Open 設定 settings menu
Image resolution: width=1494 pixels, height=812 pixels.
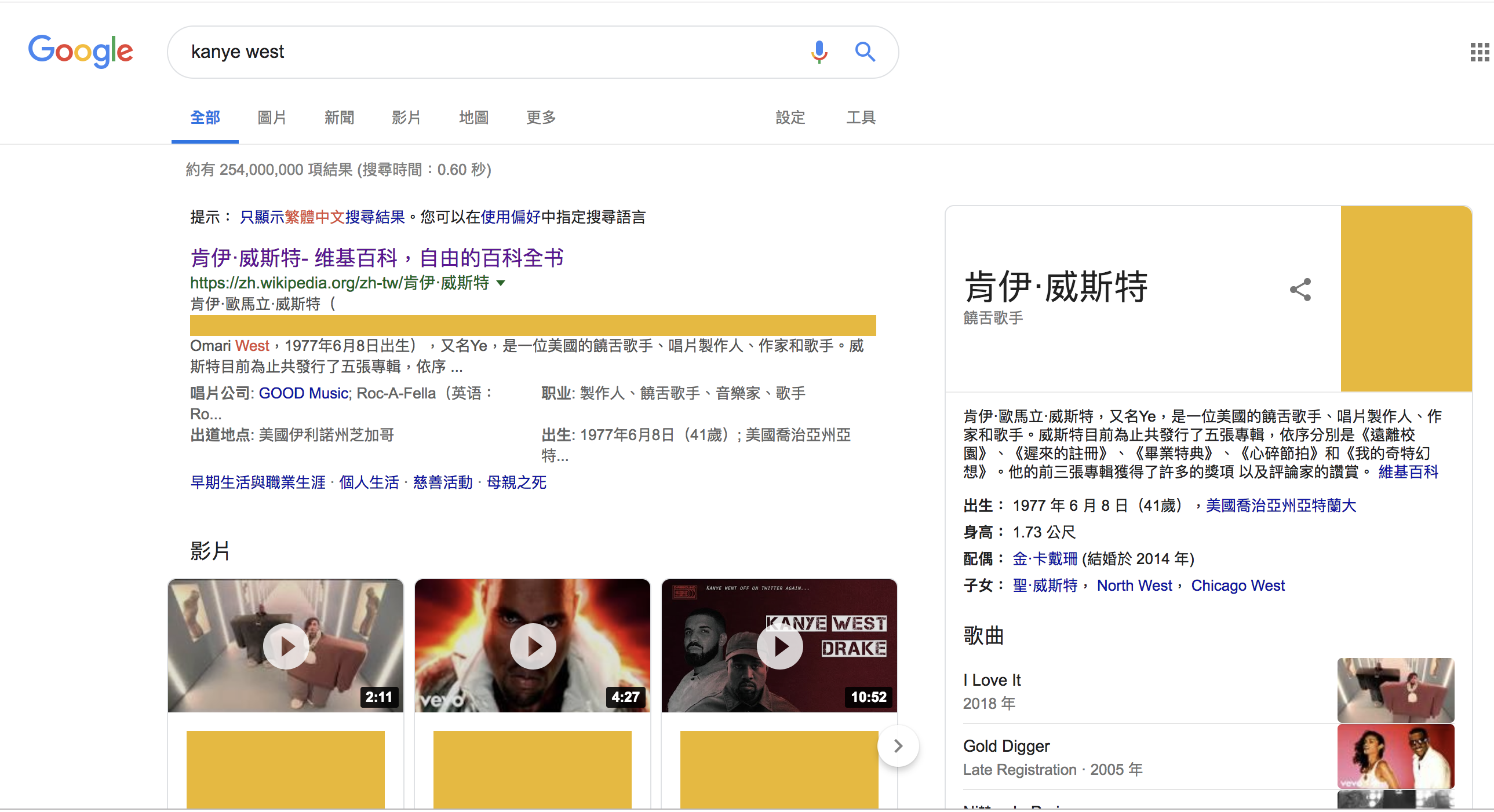tap(790, 118)
